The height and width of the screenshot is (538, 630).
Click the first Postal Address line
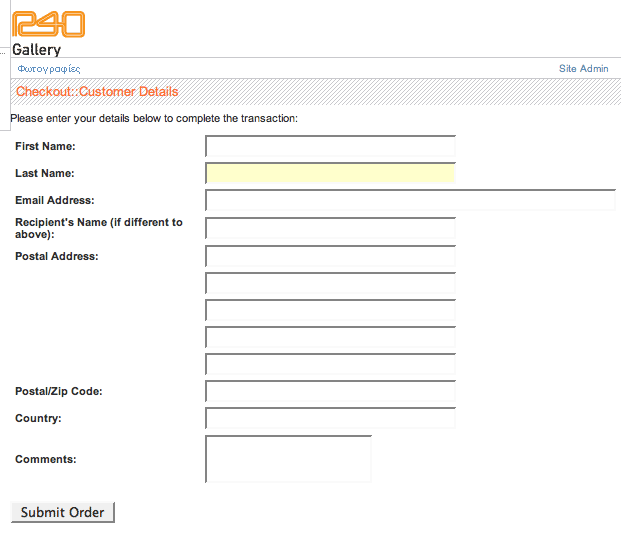pos(330,257)
